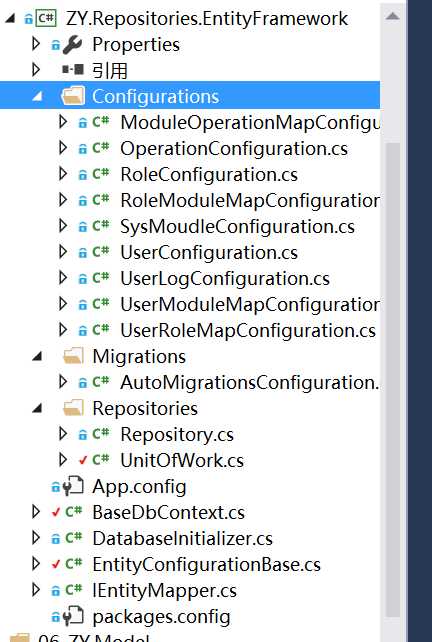Click the config file icon of packages.config
Viewport: 432px width, 642px height.
[x=73, y=616]
